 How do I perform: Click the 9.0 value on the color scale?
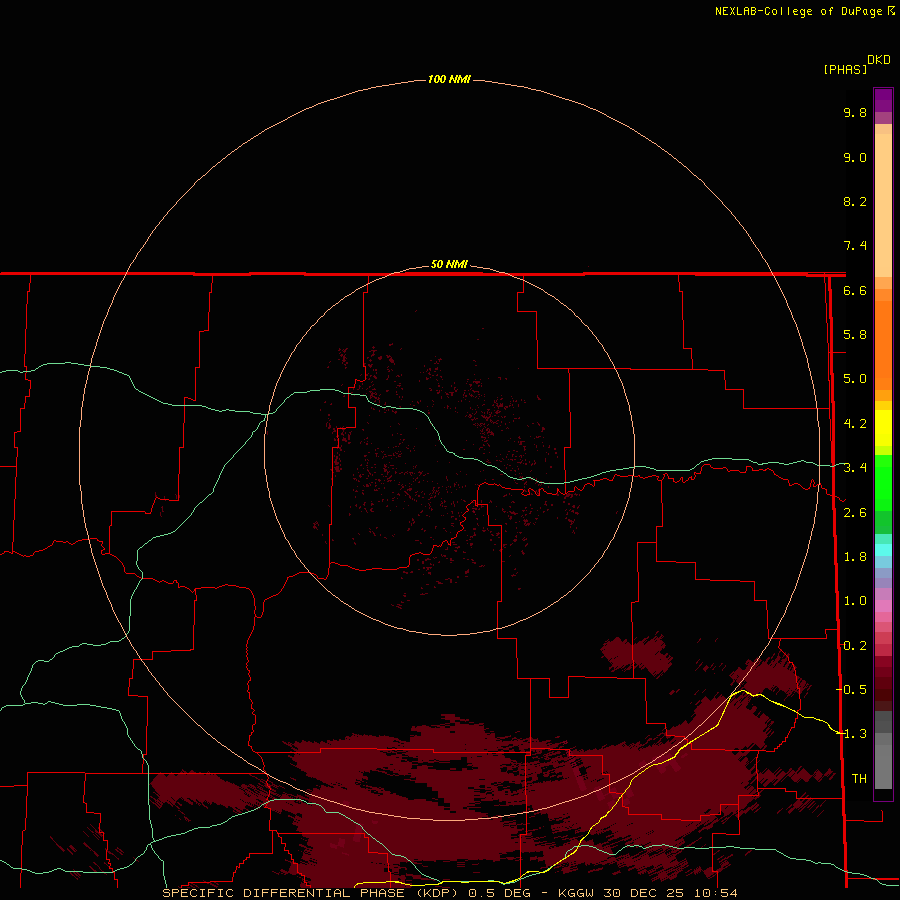855,157
